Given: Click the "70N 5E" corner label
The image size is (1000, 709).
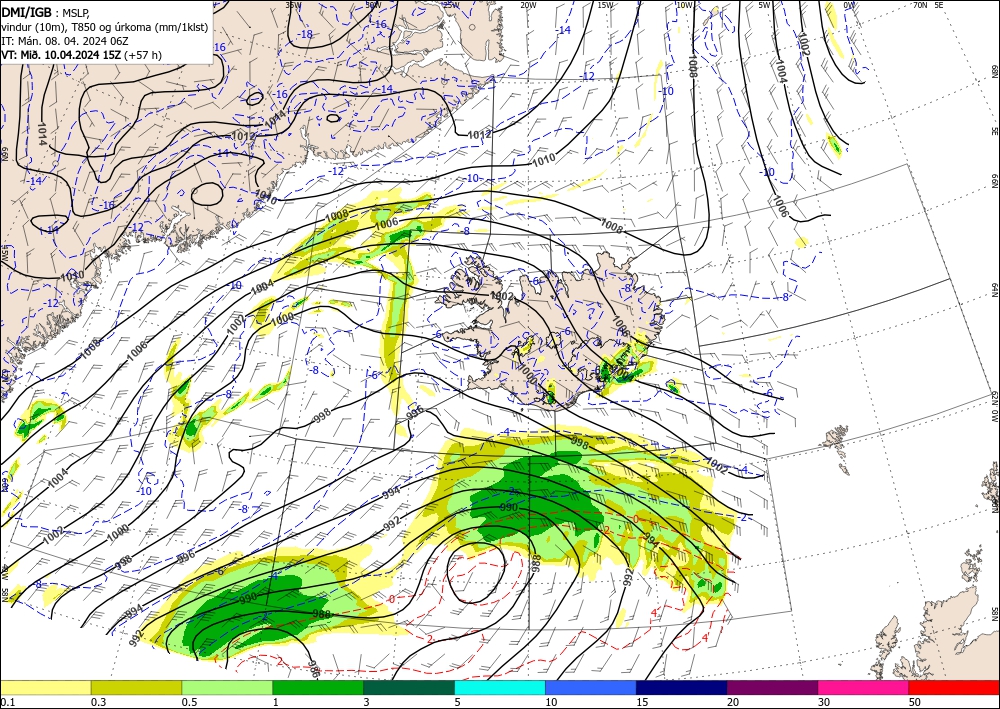Looking at the screenshot, I should click(x=928, y=5).
